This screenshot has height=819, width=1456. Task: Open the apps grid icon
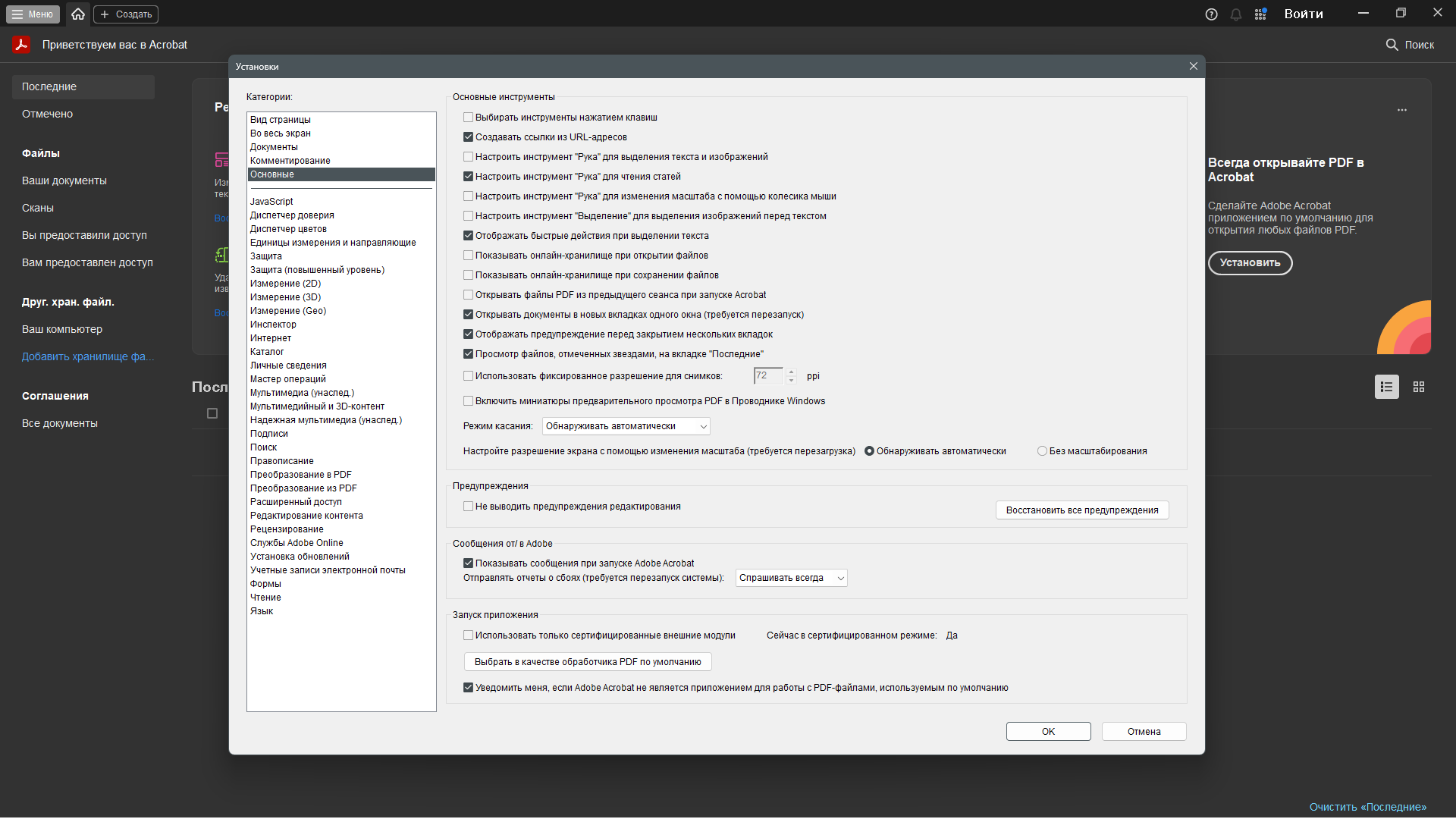click(x=1260, y=14)
